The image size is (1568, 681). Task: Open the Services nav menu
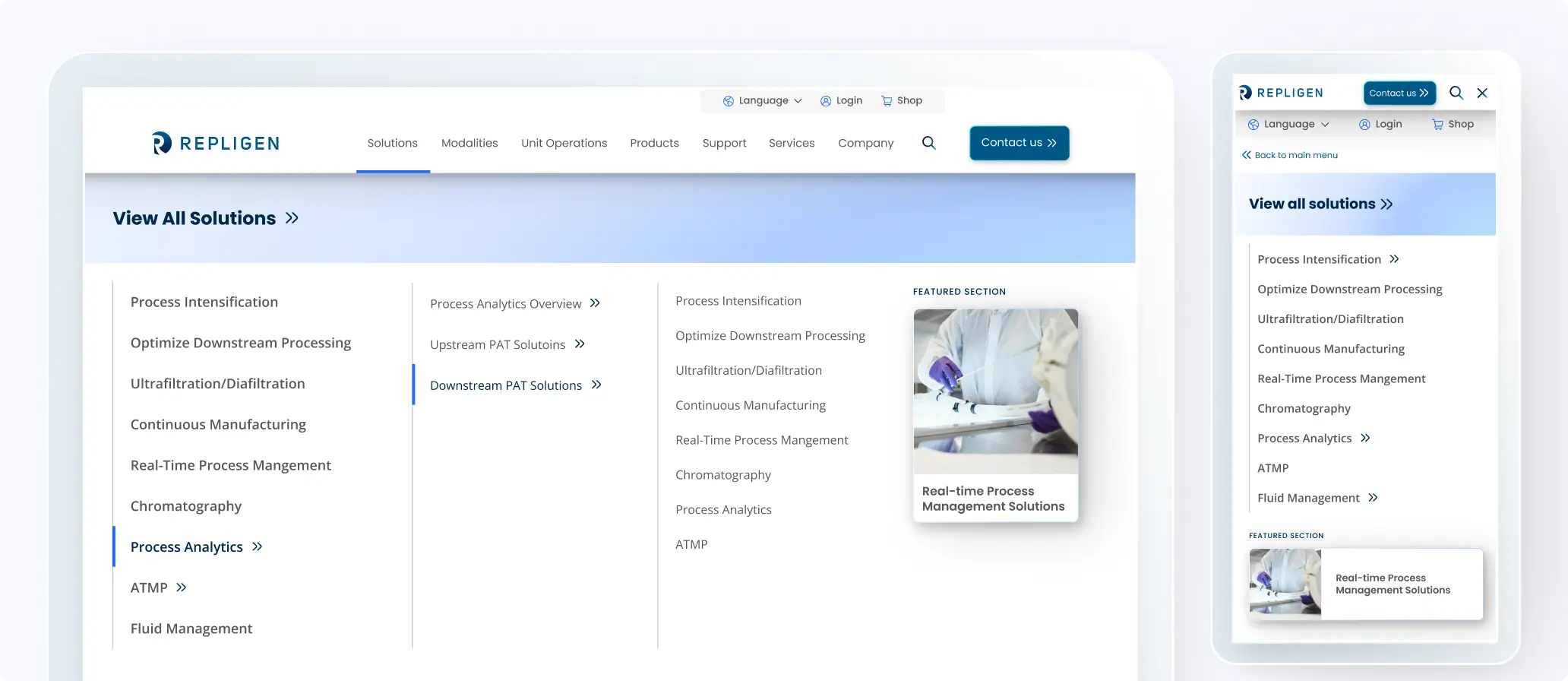[x=792, y=143]
